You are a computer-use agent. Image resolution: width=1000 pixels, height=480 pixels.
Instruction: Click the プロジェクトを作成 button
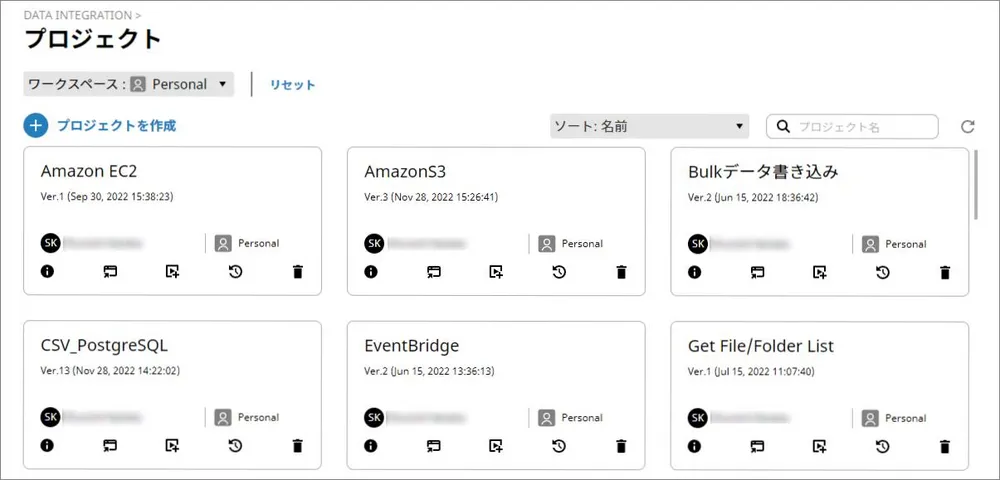point(116,126)
